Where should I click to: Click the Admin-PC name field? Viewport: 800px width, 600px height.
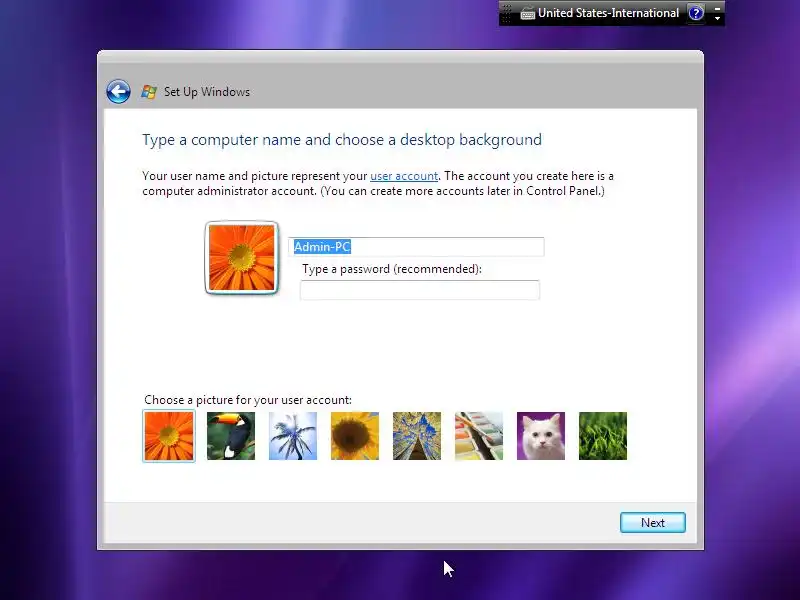[417, 247]
